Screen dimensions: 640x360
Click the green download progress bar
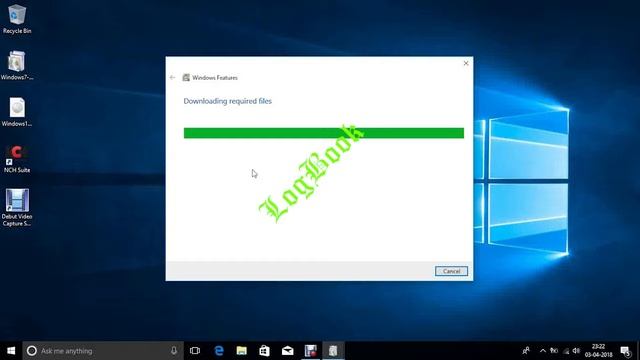click(324, 133)
